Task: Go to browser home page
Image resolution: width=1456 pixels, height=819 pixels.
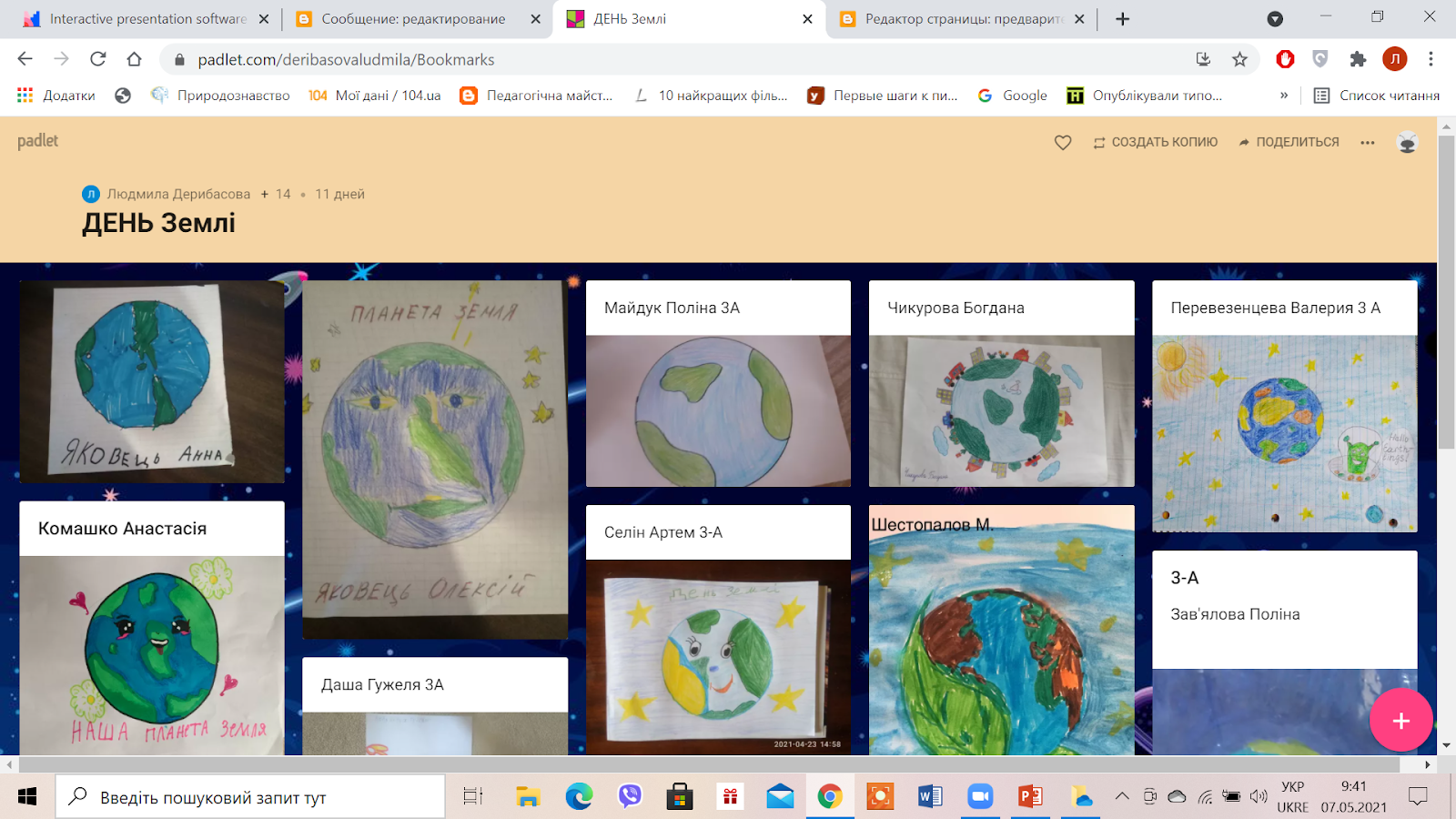Action: [x=134, y=59]
